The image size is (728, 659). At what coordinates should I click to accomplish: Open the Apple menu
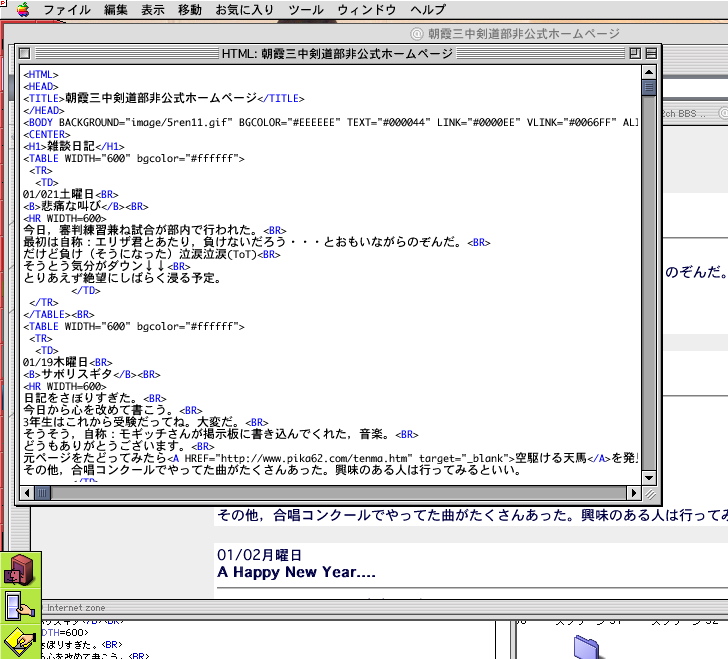point(22,10)
